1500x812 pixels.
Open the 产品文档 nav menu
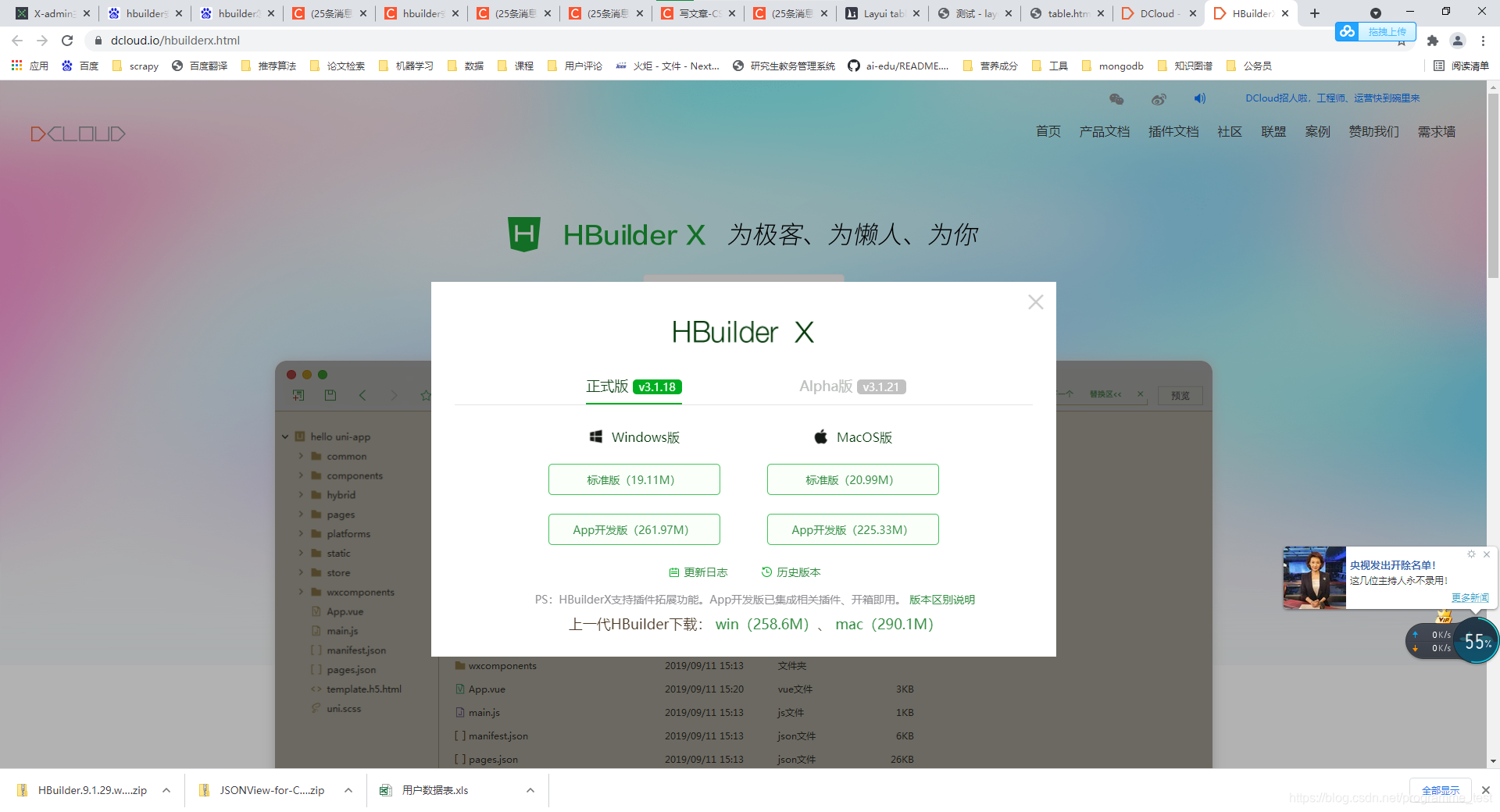[x=1104, y=131]
